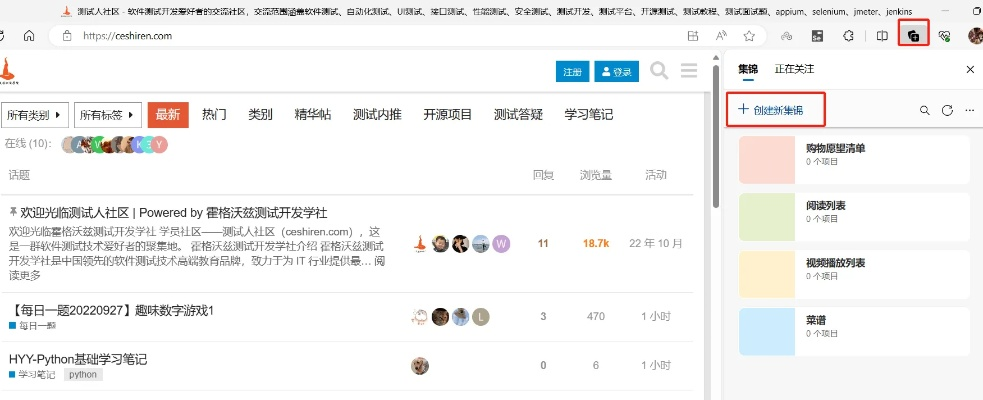Open the browser profile avatar
This screenshot has width=983, height=400.
click(x=975, y=36)
